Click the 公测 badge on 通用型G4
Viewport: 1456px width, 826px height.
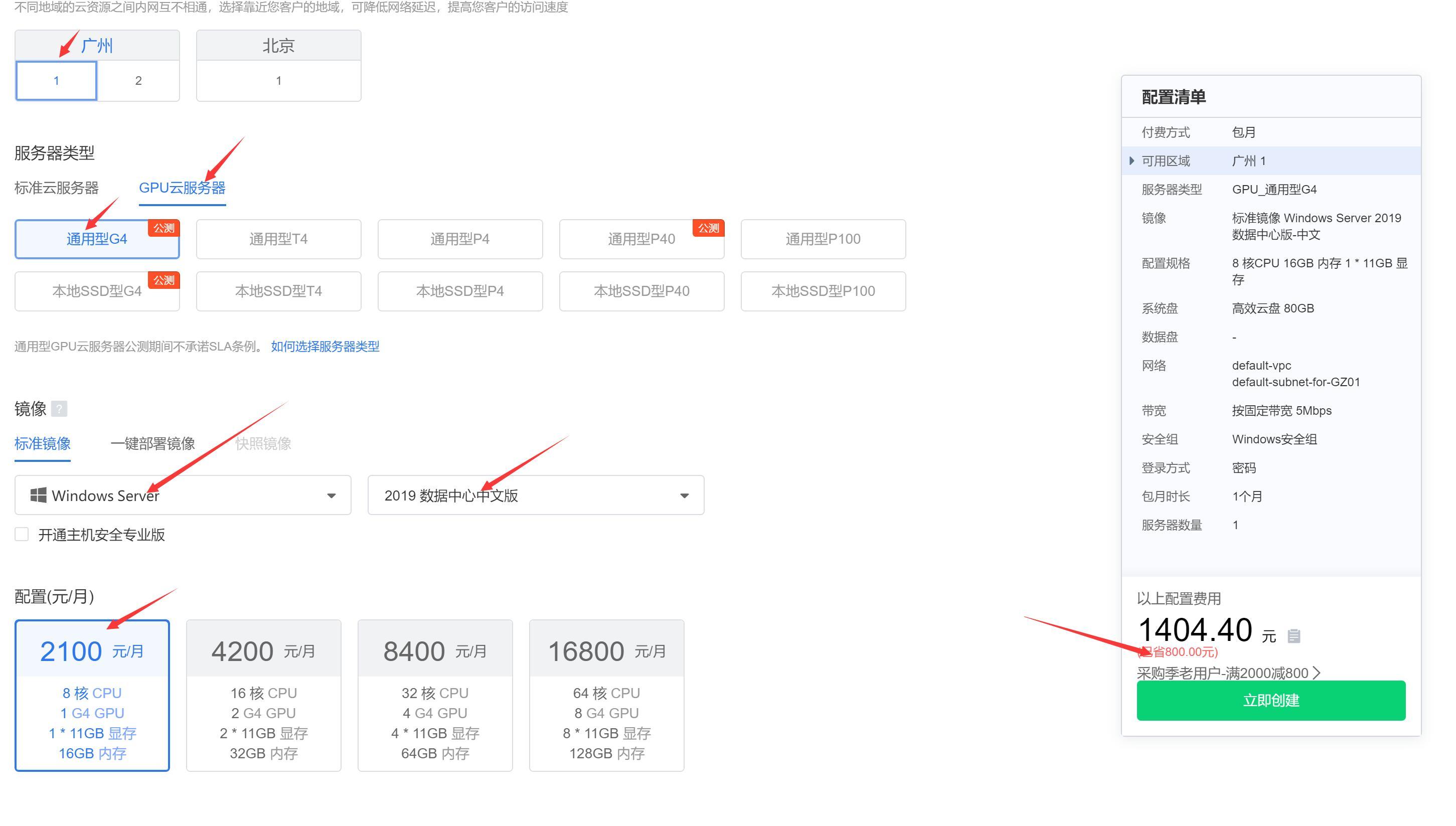pos(164,228)
